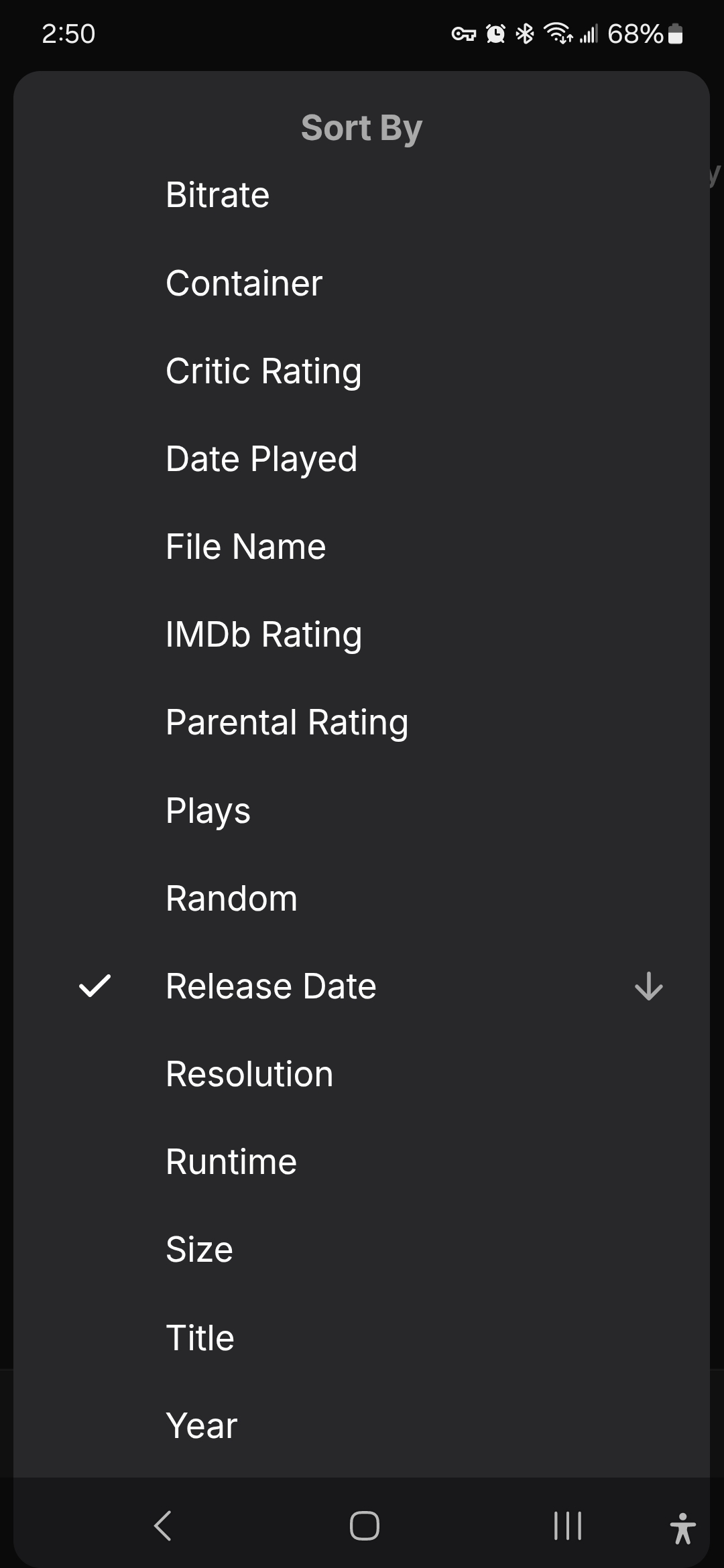Pick File Name as sort order
724x1568 pixels.
coord(245,547)
